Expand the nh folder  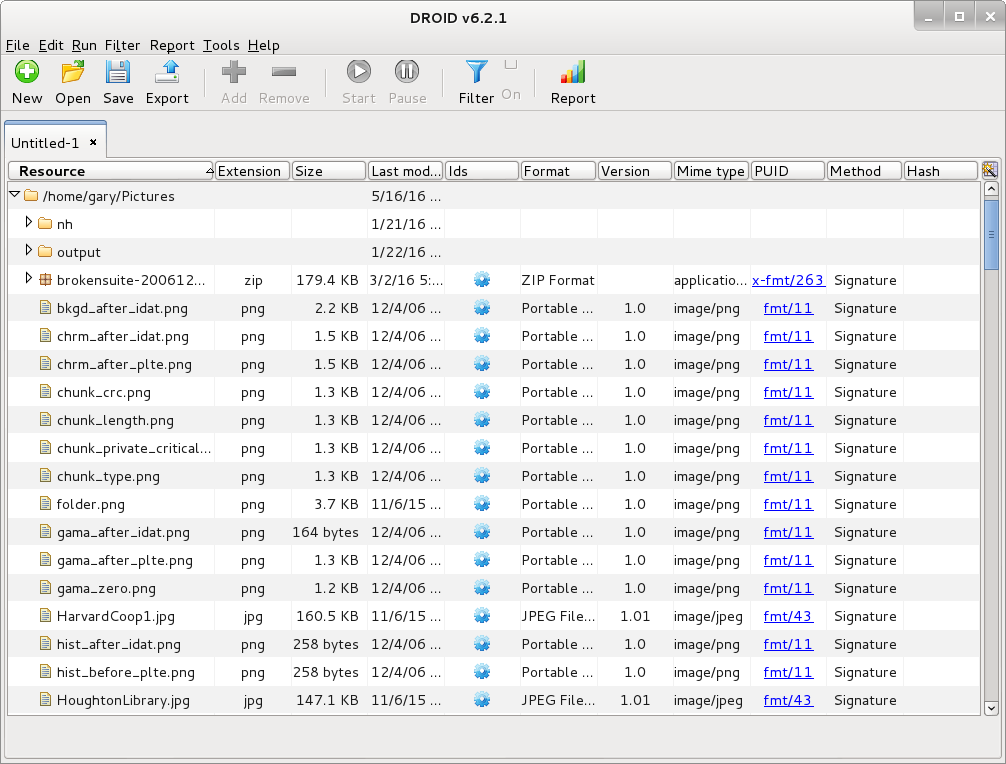29,223
